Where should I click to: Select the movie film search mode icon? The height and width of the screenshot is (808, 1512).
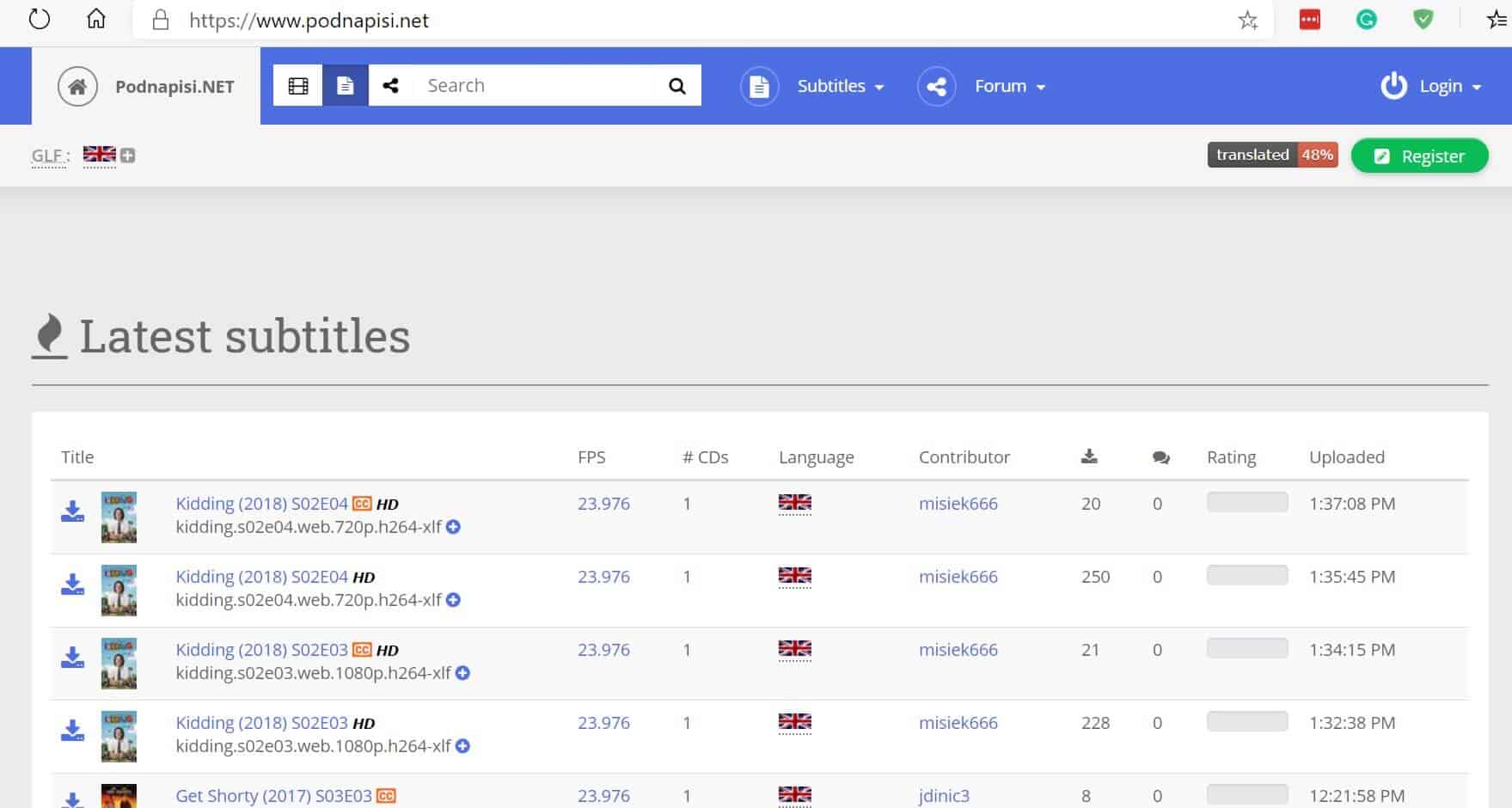coord(298,86)
